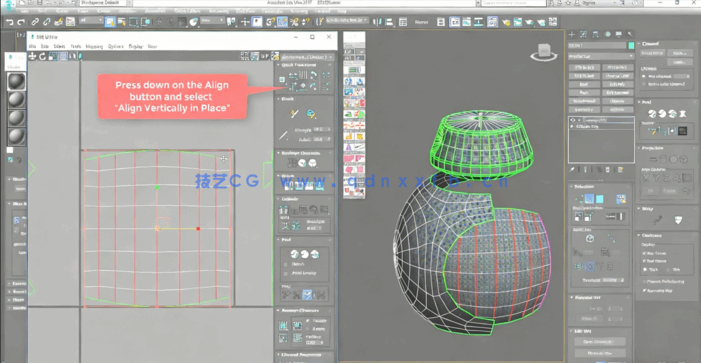The height and width of the screenshot is (363, 701).
Task: Open the Mapping menu in UV editor
Action: click(94, 46)
